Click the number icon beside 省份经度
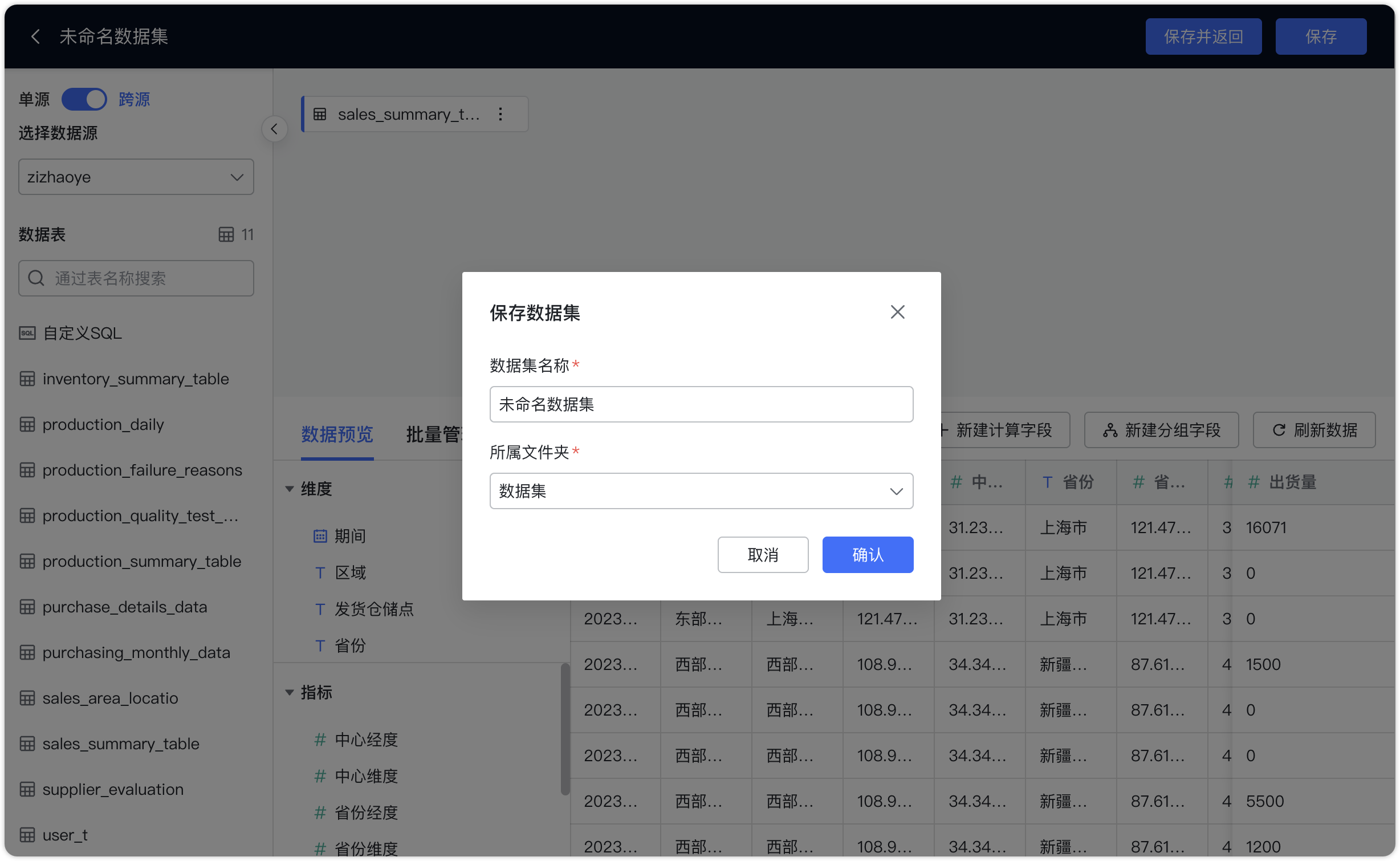The height and width of the screenshot is (861, 1400). click(320, 813)
